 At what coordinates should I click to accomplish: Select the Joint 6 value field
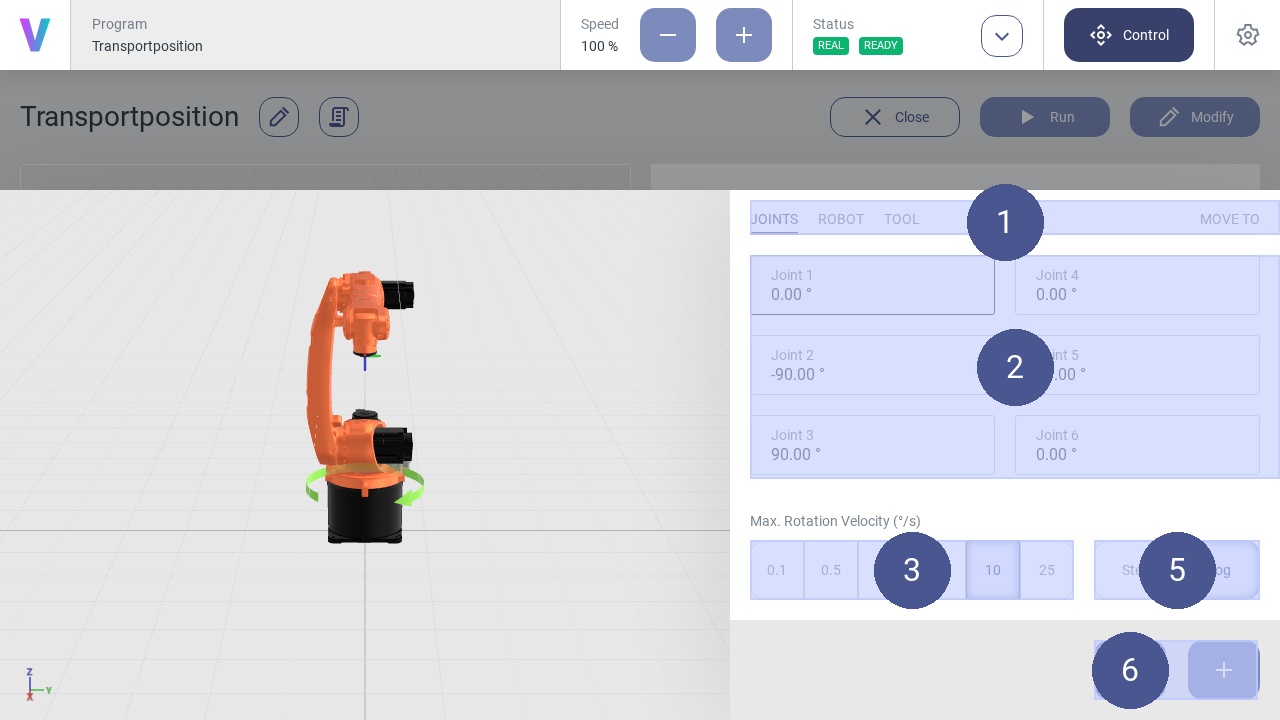click(1137, 445)
